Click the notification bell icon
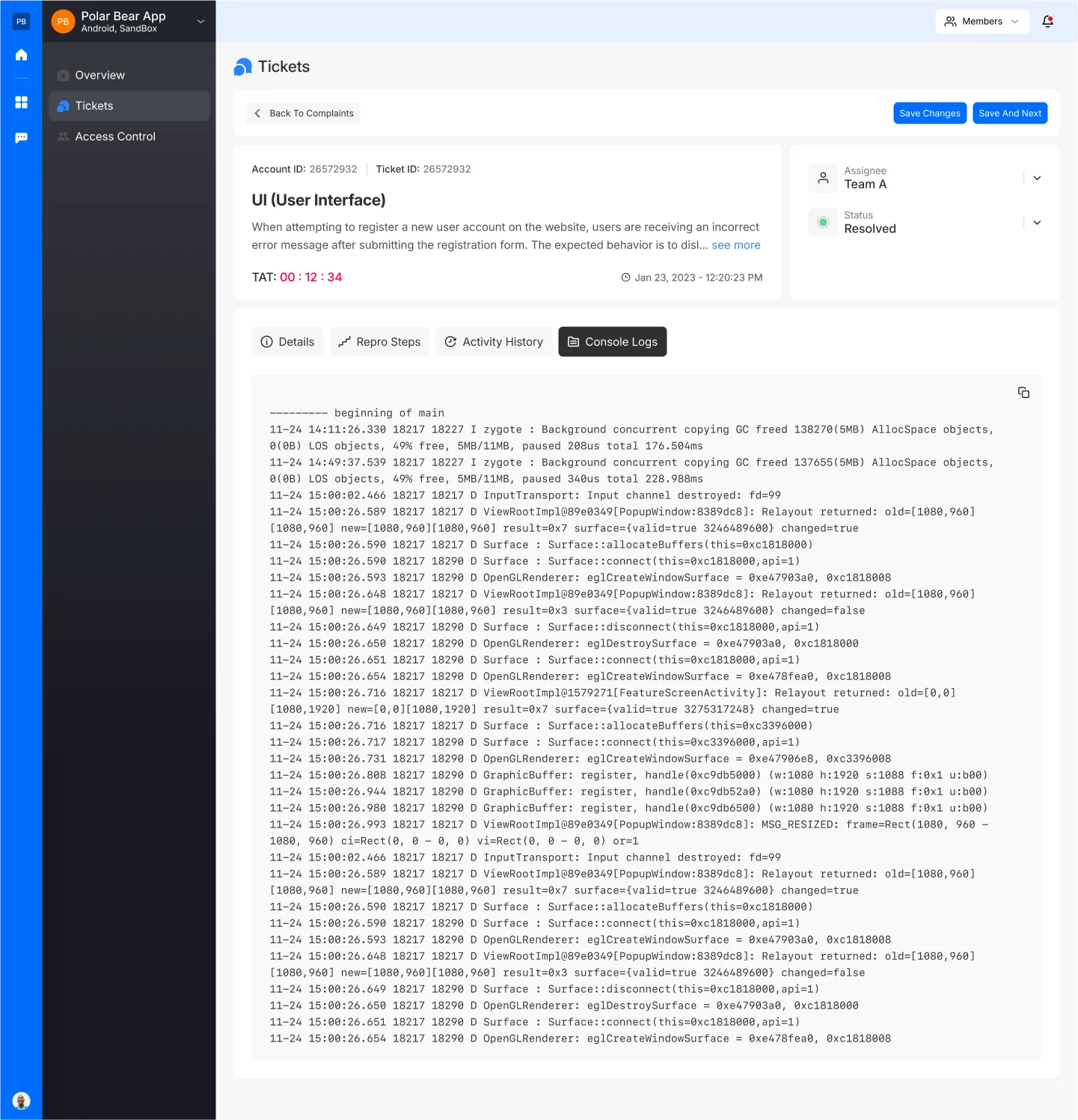The width and height of the screenshot is (1078, 1120). [1047, 21]
